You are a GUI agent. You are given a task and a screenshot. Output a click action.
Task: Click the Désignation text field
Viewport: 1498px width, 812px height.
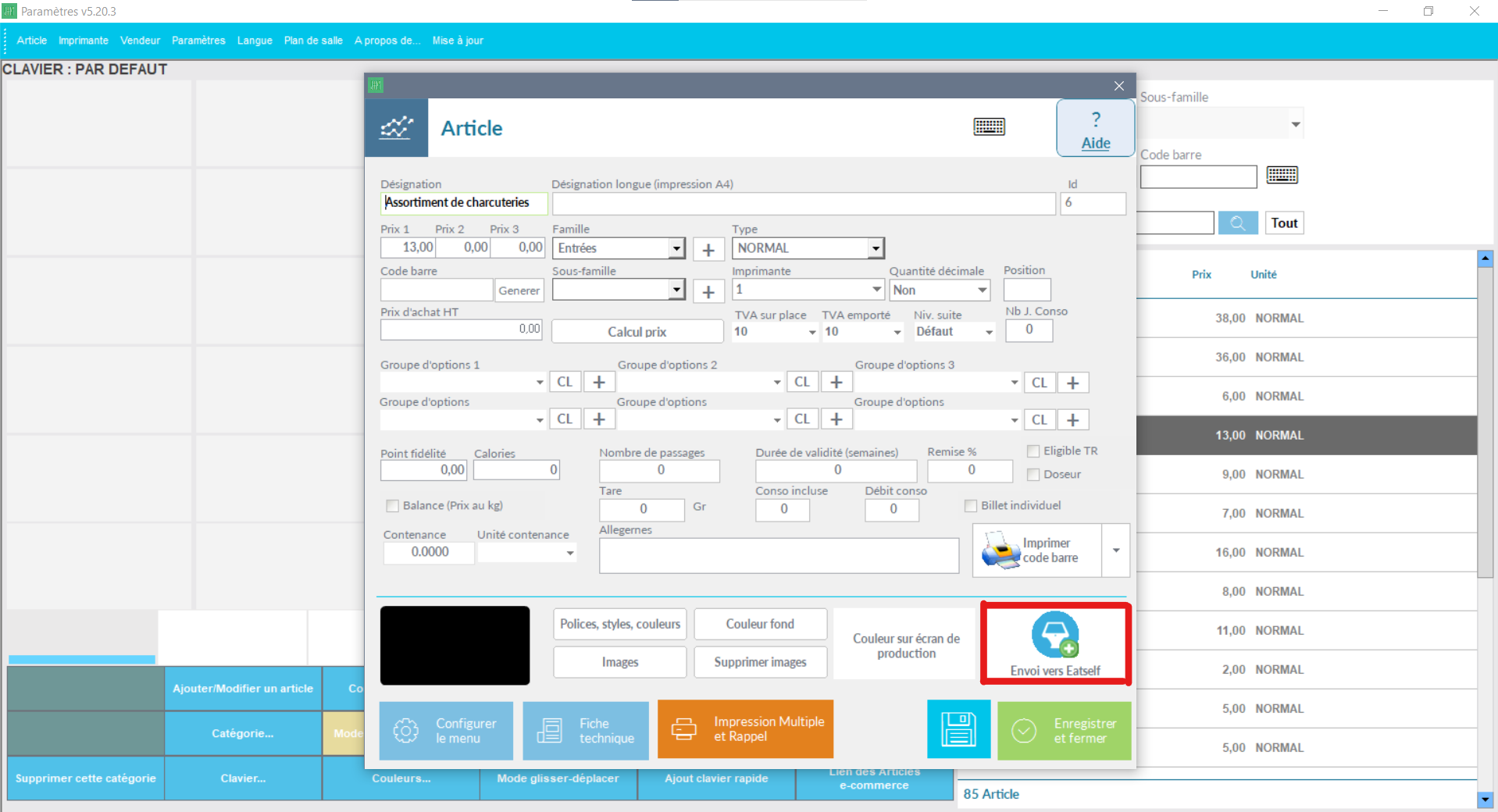pyautogui.click(x=464, y=203)
